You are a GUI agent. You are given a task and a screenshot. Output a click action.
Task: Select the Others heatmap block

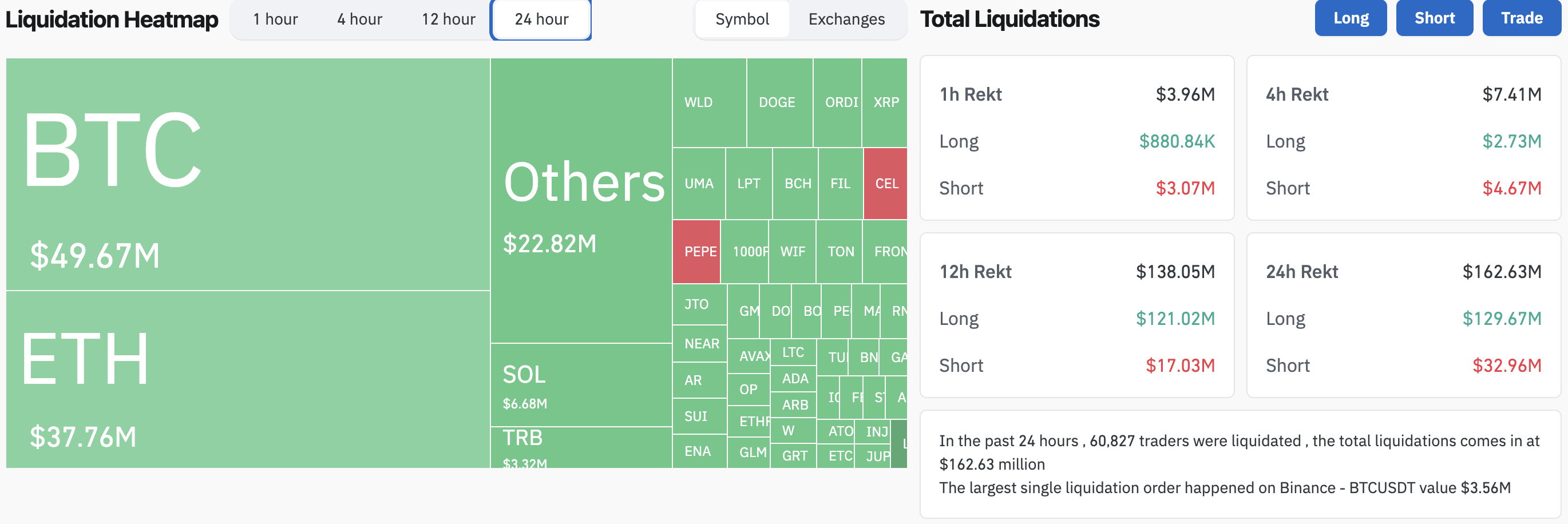581,200
